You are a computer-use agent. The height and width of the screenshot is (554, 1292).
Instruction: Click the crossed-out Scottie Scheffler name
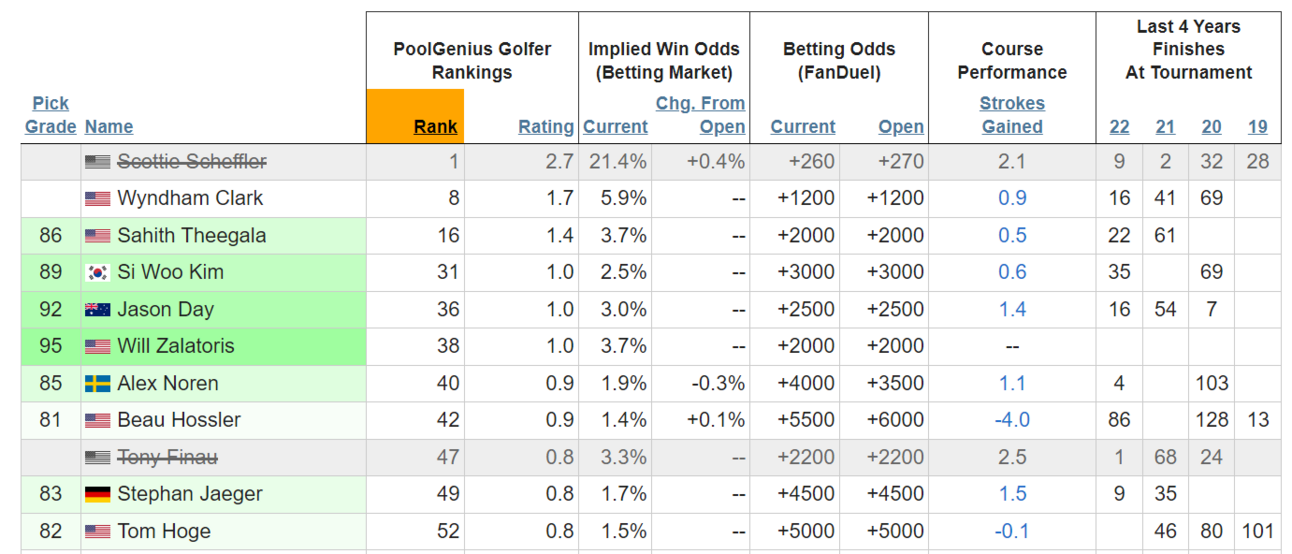click(x=192, y=161)
